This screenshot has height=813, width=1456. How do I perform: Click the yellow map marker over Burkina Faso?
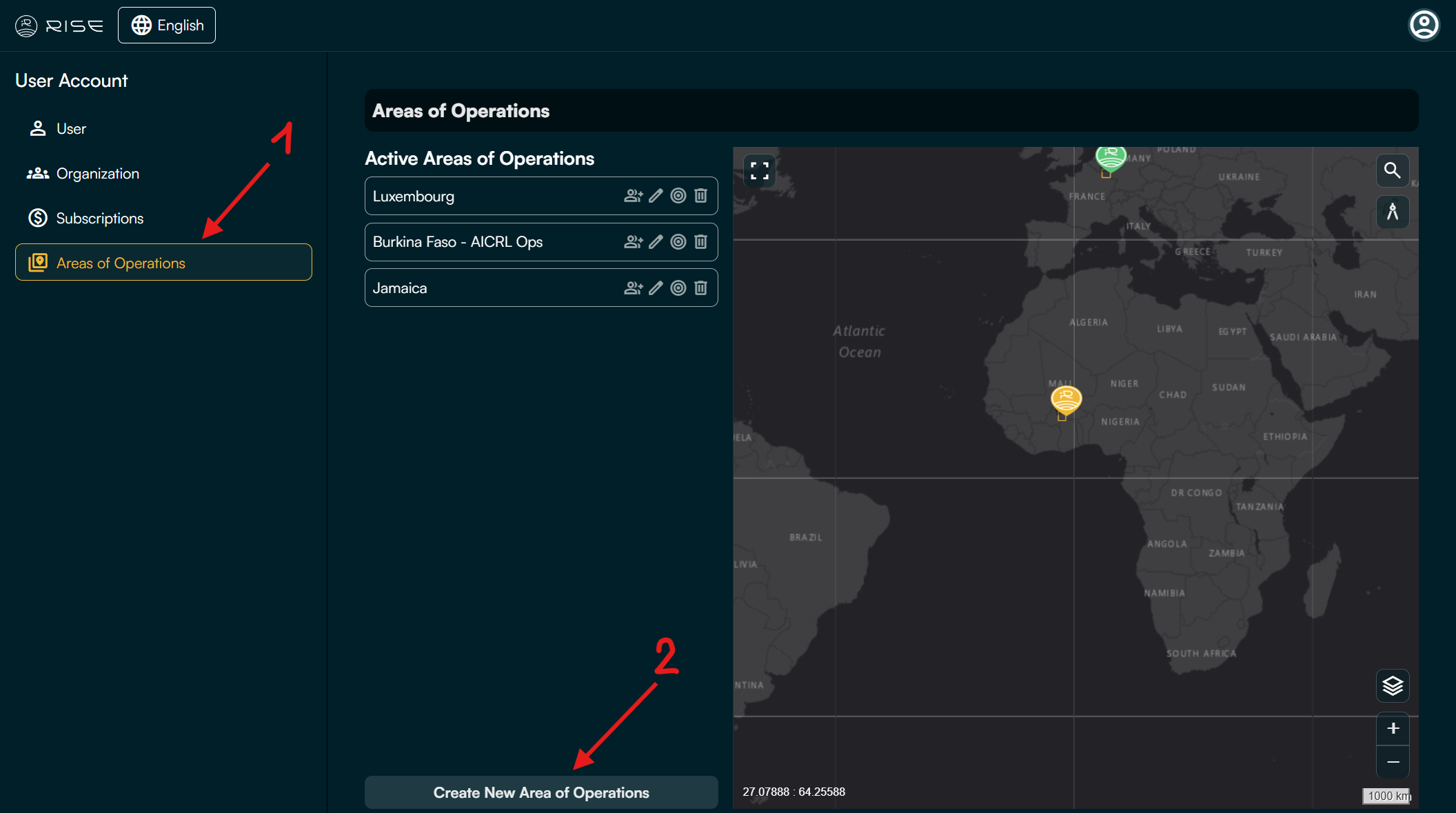click(x=1066, y=400)
